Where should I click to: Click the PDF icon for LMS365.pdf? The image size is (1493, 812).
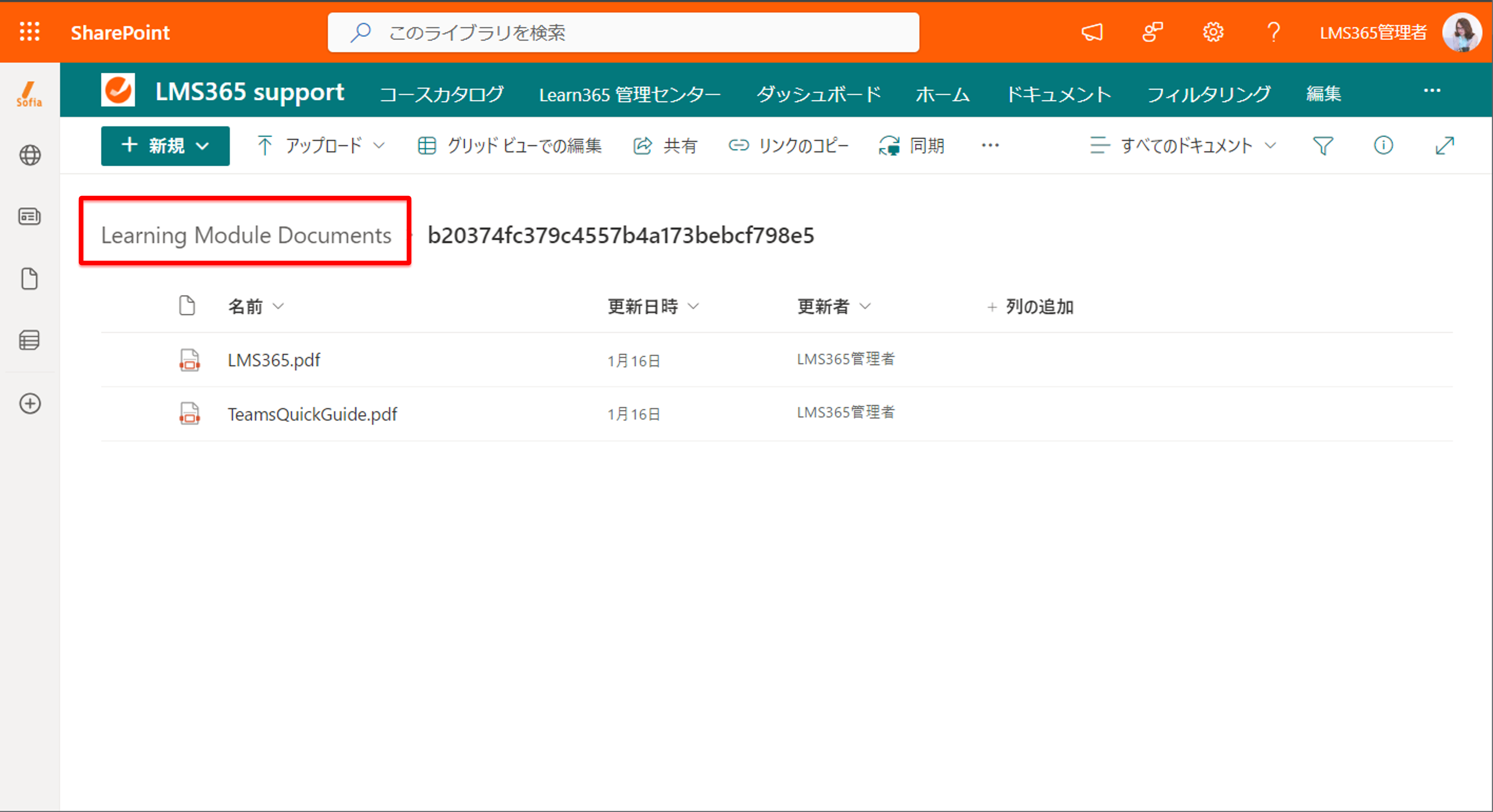pyautogui.click(x=189, y=360)
